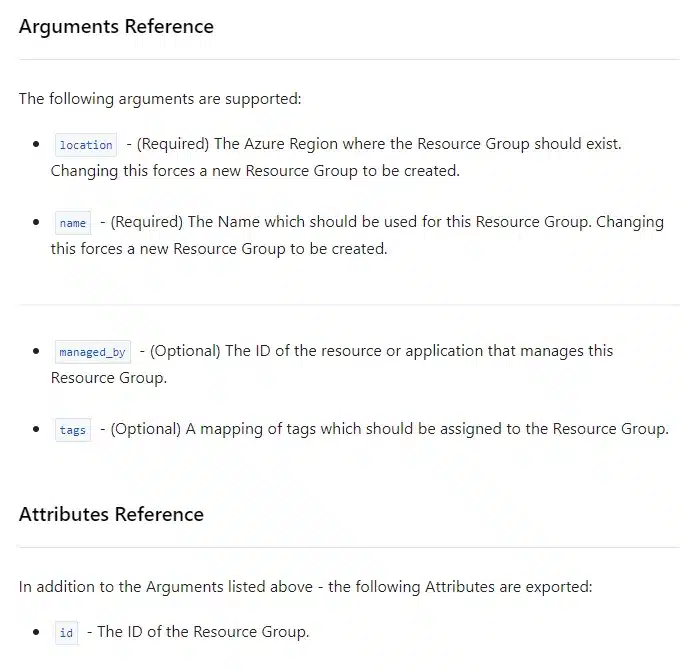This screenshot has width=684, height=669.
Task: Select the "location" code tag
Action: (x=86, y=145)
